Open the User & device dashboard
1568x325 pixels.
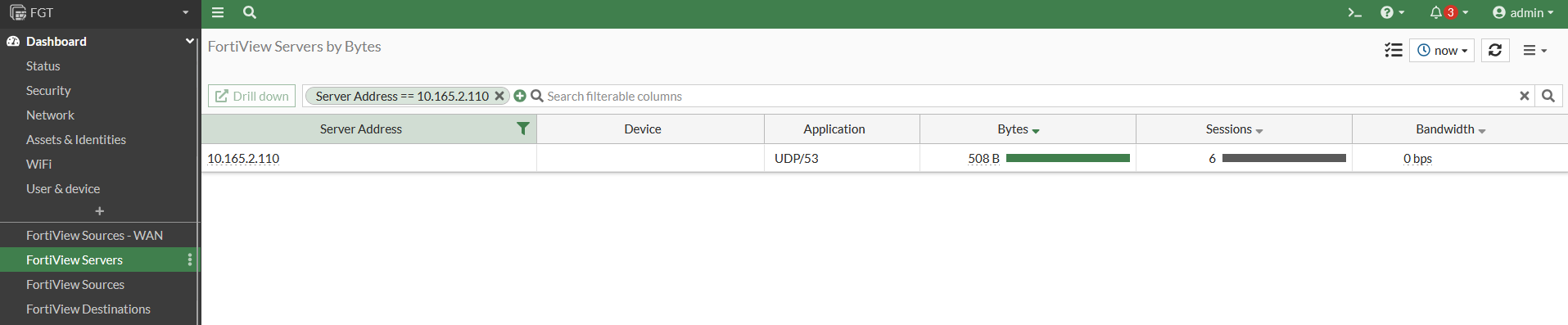click(x=63, y=188)
